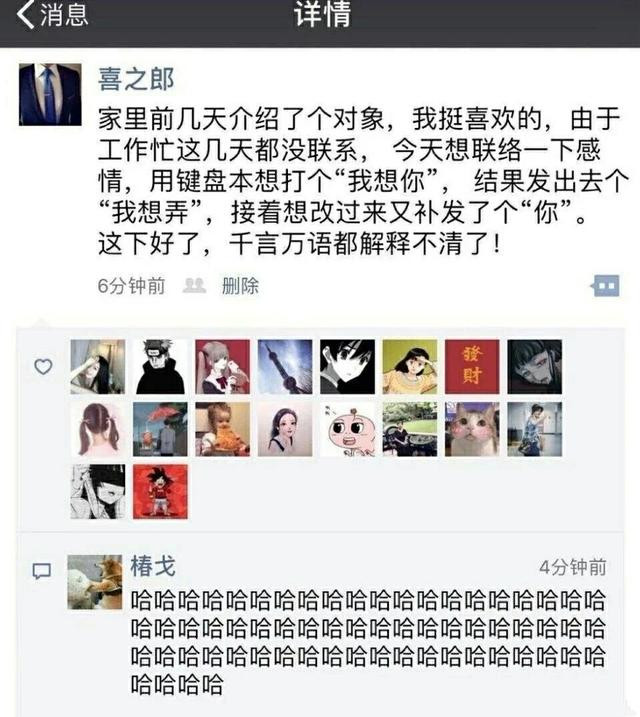Open the cat face avatar liker
The image size is (640, 717).
[x=472, y=429]
